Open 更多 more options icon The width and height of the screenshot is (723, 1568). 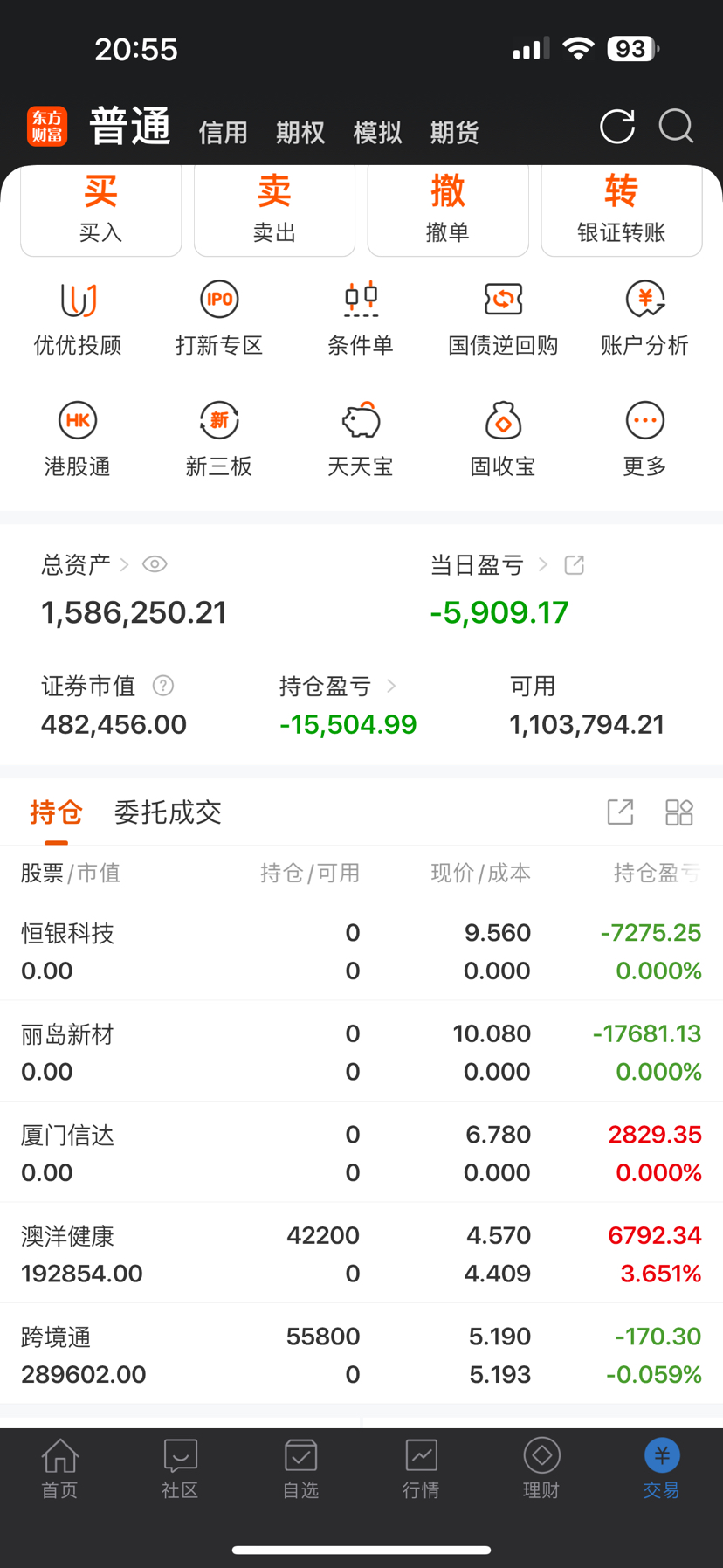point(644,420)
